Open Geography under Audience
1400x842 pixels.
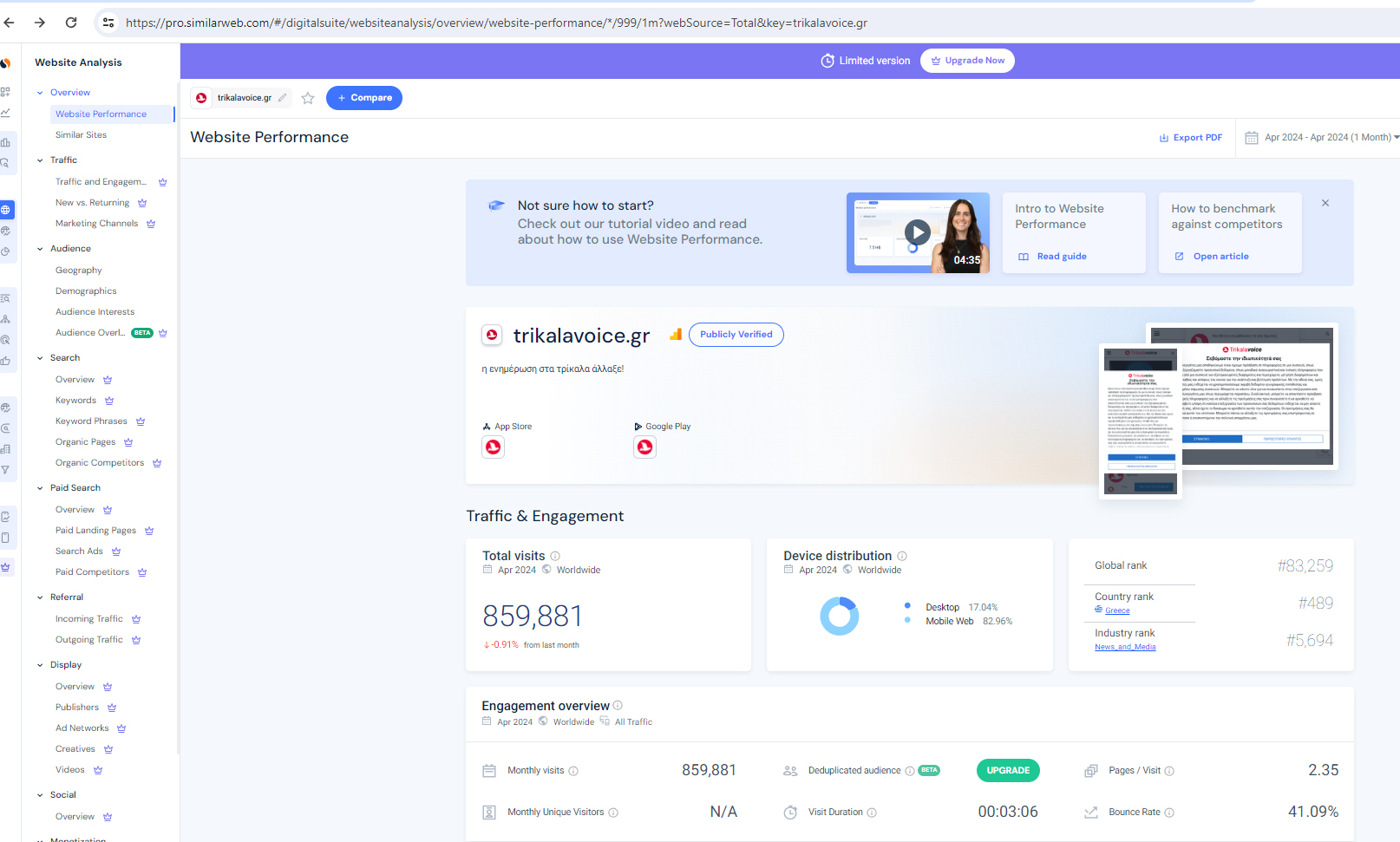pyautogui.click(x=78, y=271)
